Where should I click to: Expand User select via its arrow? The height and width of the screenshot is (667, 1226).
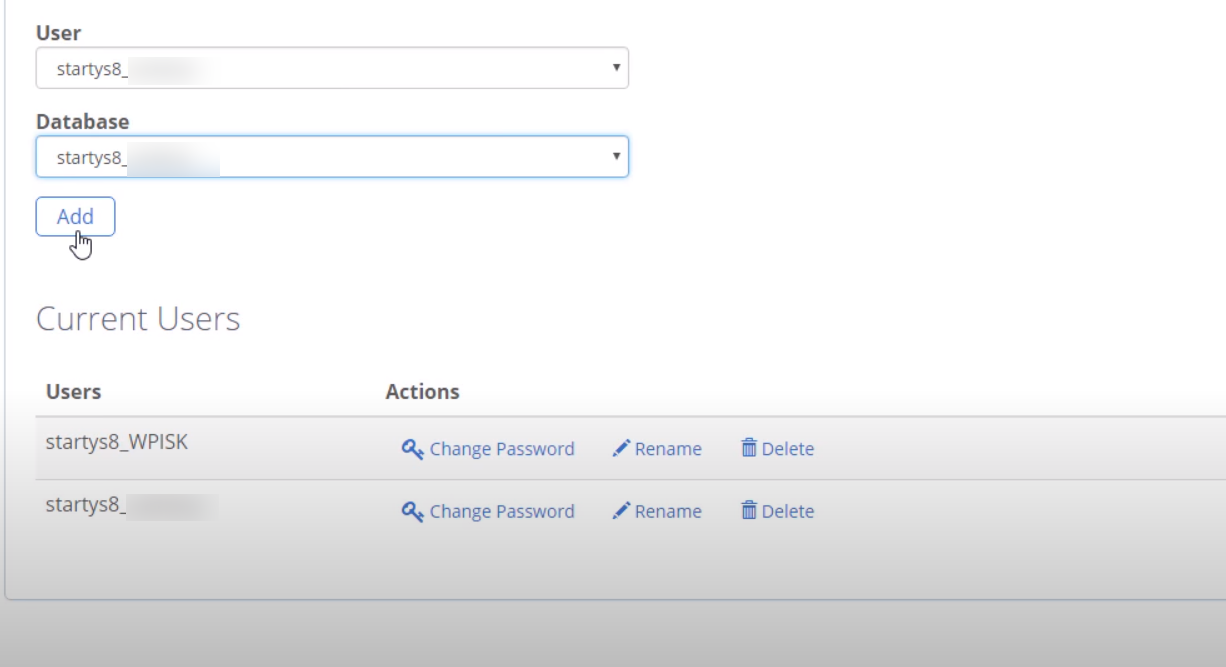coord(615,68)
